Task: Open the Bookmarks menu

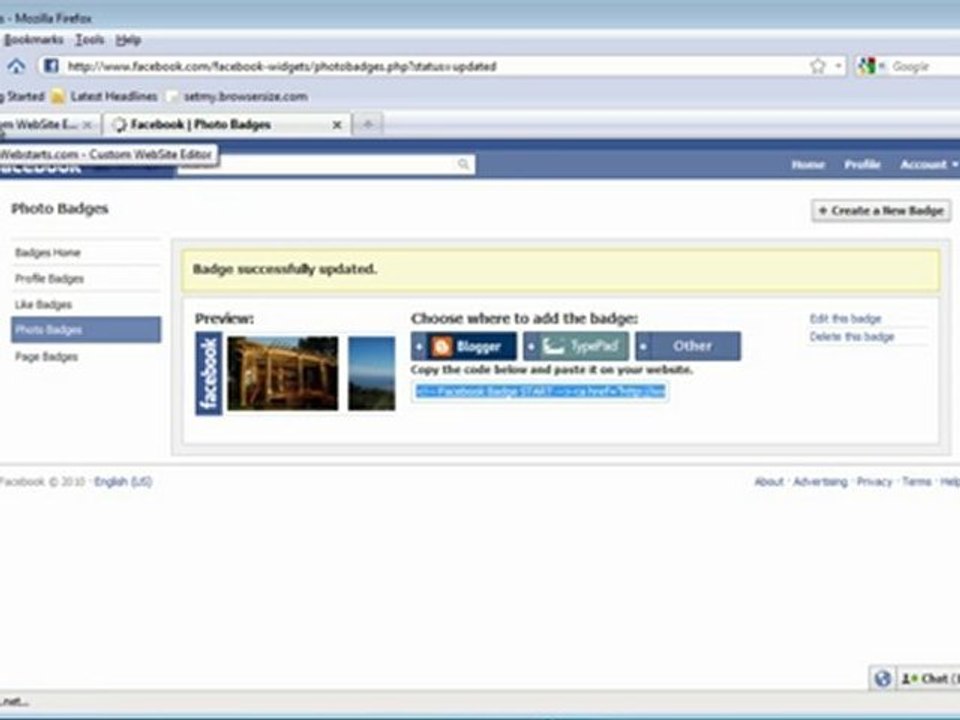Action: pos(33,40)
